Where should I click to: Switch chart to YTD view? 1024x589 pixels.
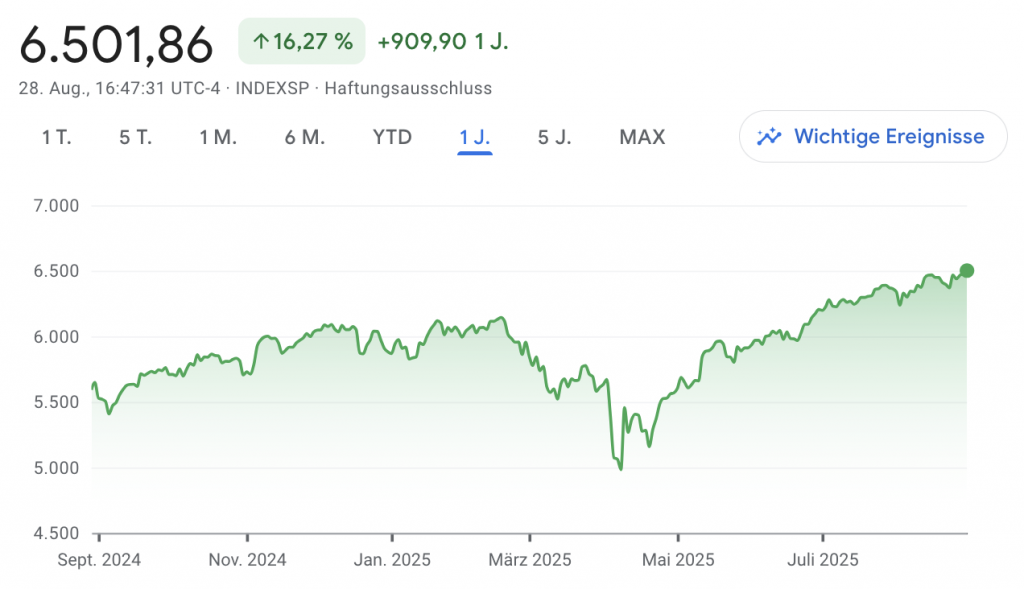pyautogui.click(x=392, y=137)
